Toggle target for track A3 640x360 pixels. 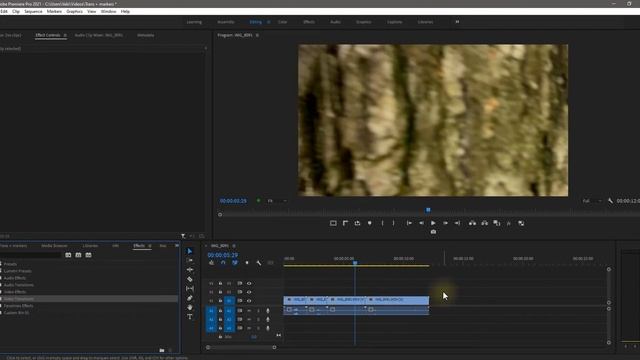(229, 328)
